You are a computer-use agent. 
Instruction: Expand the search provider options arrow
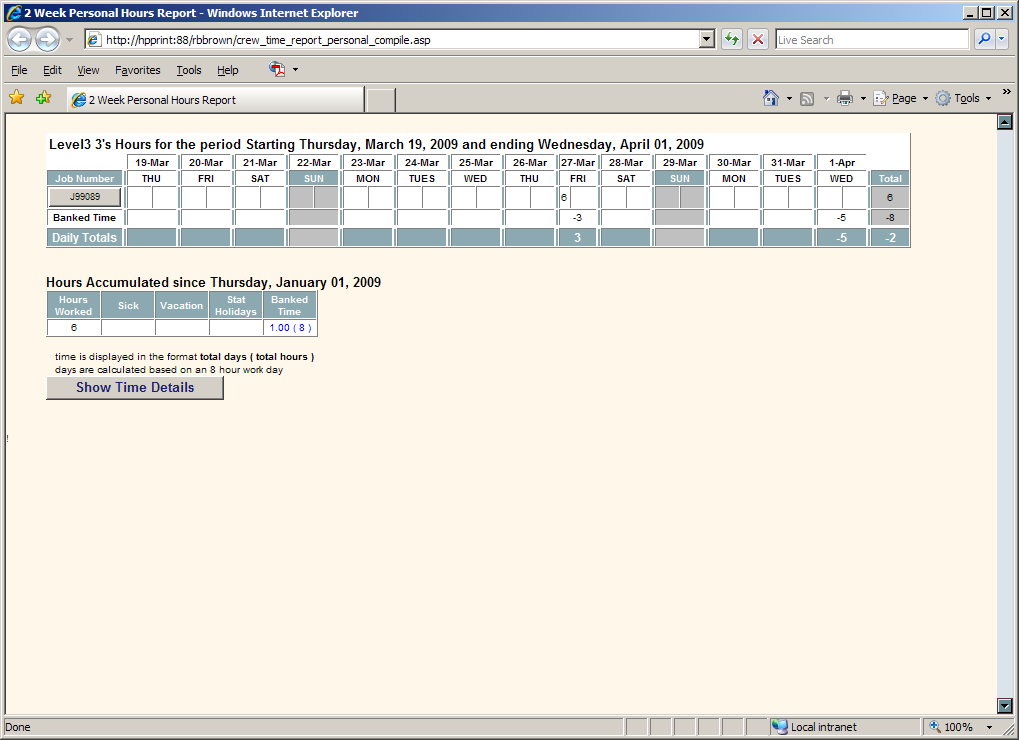point(1003,40)
